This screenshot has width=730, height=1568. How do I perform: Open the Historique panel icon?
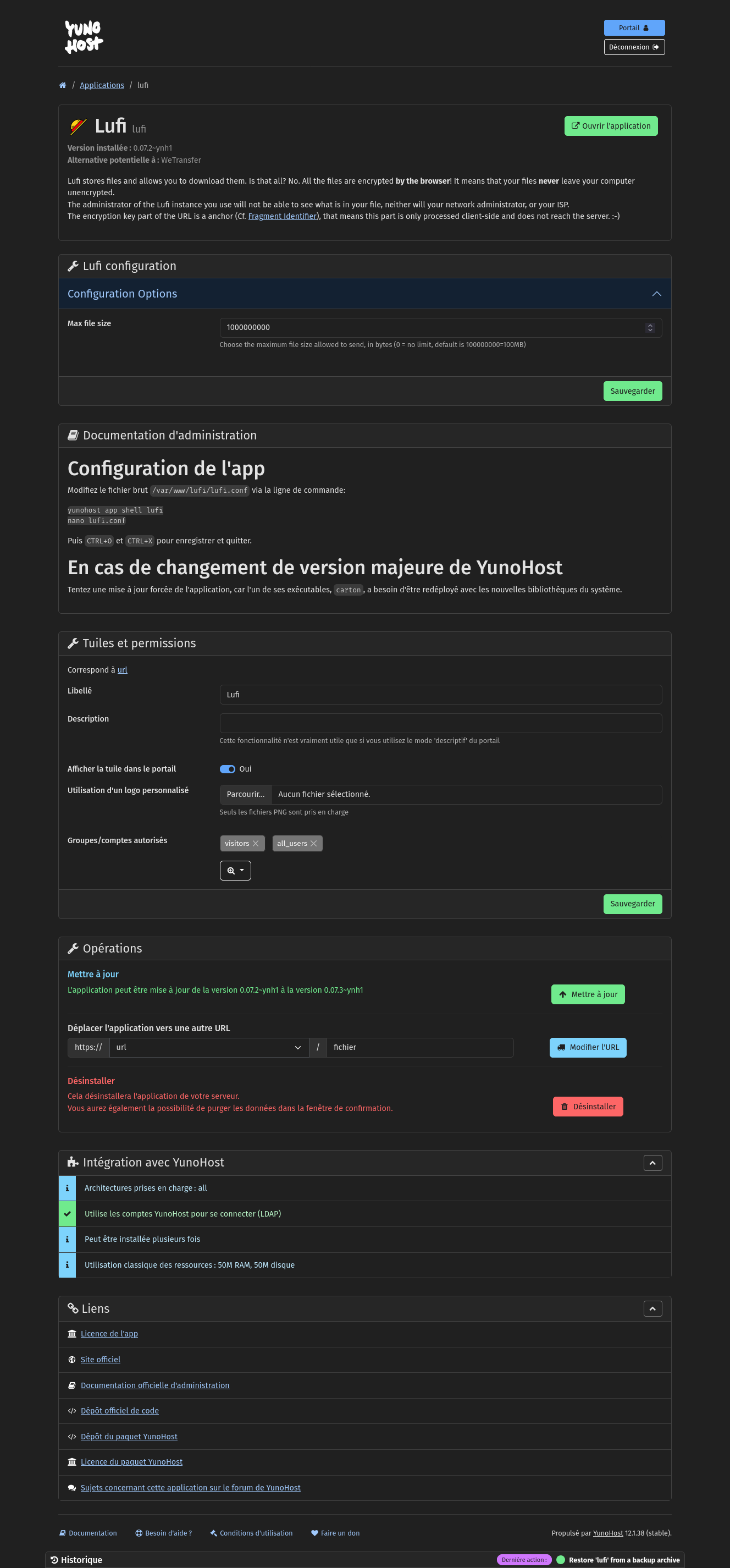[55, 1560]
